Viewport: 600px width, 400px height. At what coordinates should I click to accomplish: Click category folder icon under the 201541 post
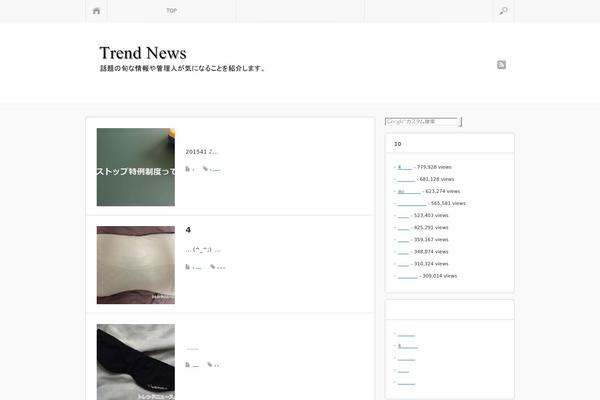pos(188,169)
